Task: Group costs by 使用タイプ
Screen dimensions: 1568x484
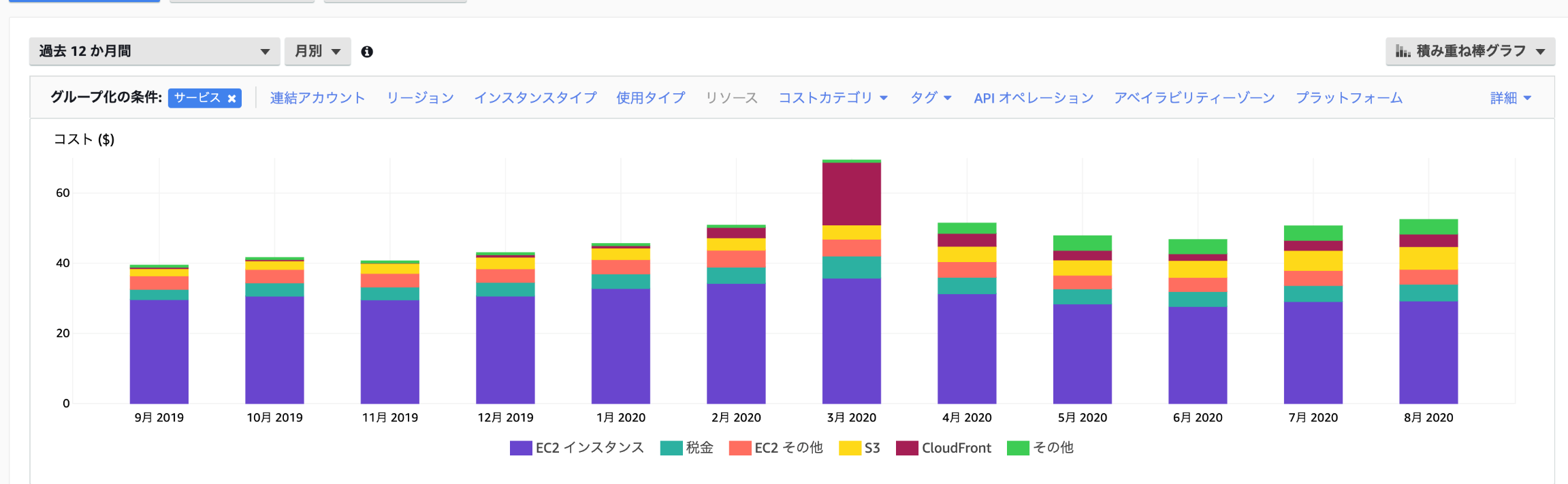Action: [x=650, y=98]
